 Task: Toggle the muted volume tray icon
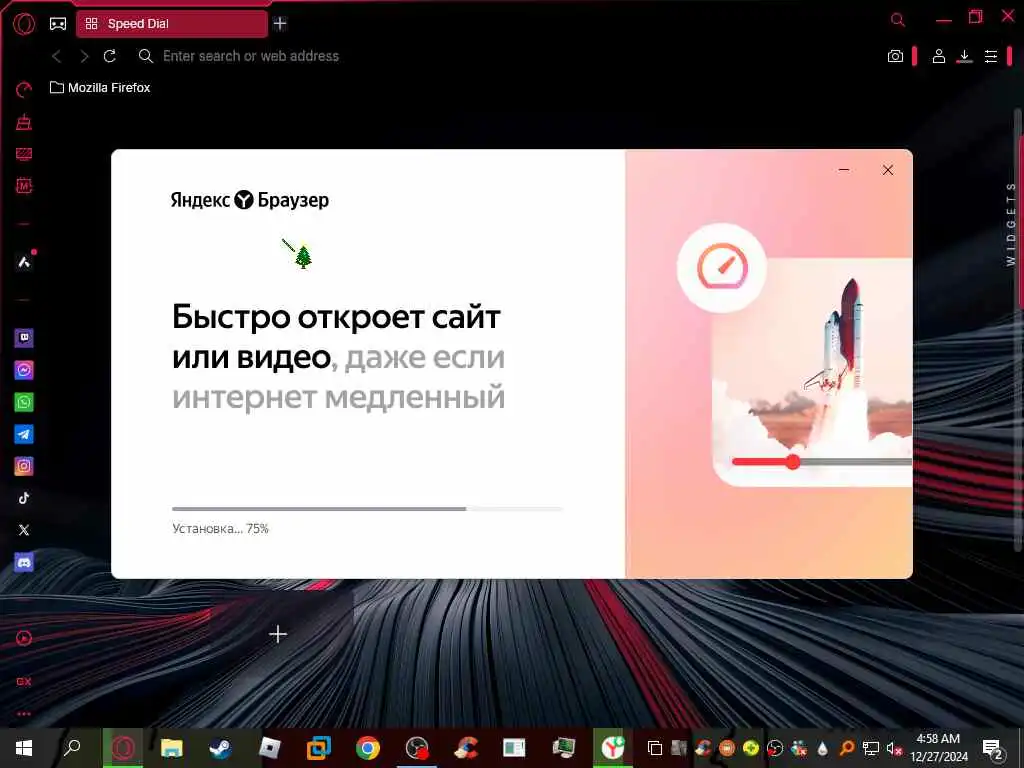point(894,748)
